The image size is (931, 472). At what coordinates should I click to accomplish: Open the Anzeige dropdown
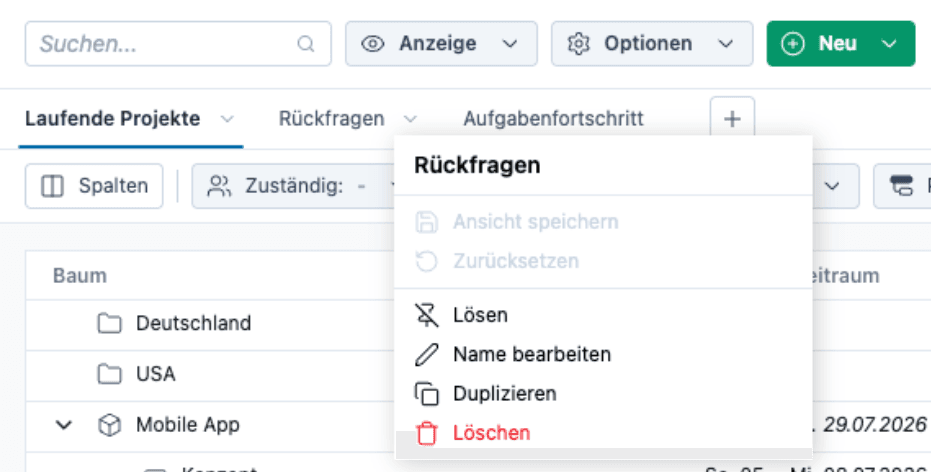pyautogui.click(x=441, y=44)
